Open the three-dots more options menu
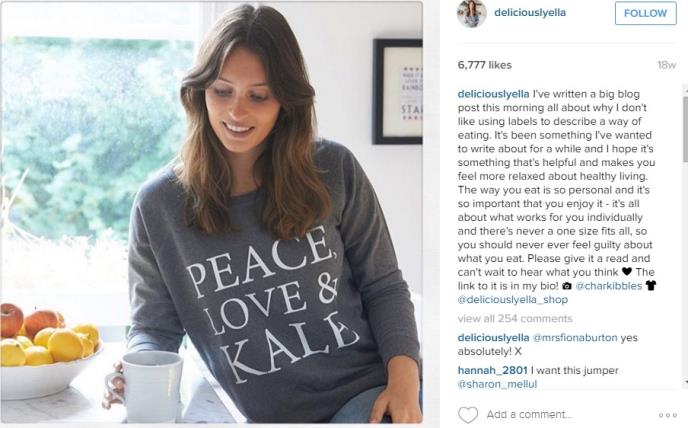 coord(667,415)
